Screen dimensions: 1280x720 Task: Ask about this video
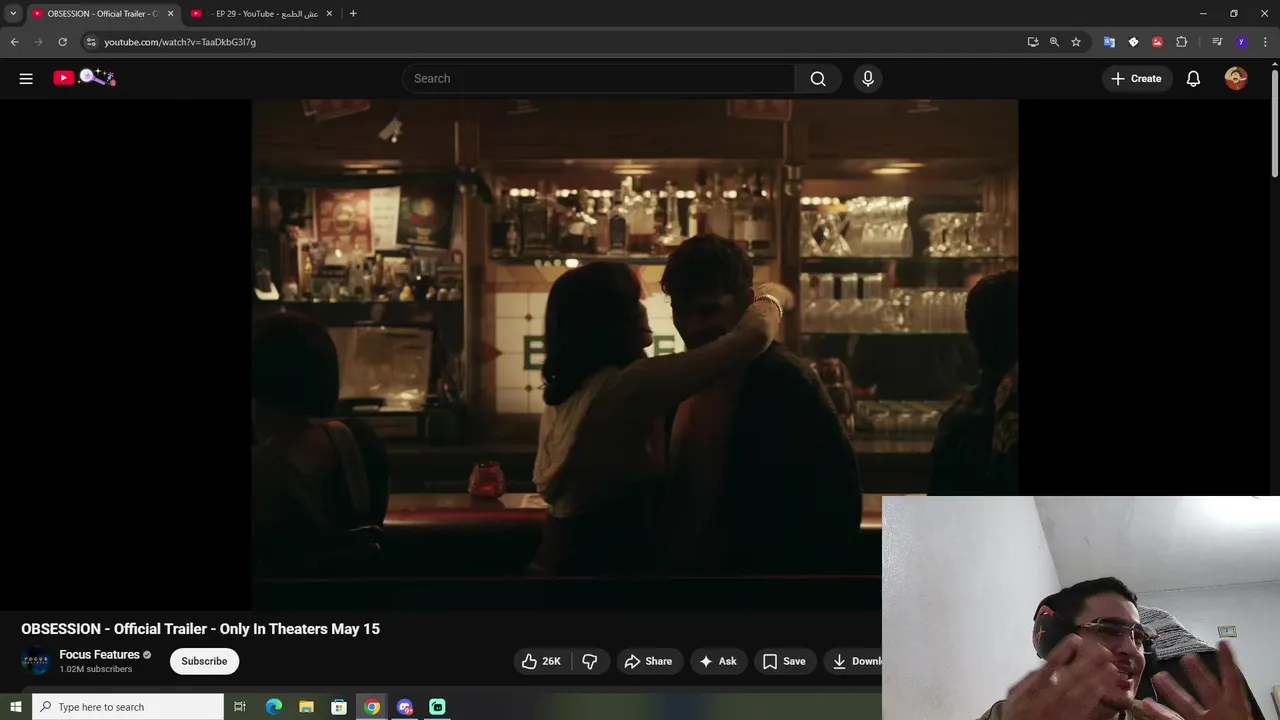[718, 661]
